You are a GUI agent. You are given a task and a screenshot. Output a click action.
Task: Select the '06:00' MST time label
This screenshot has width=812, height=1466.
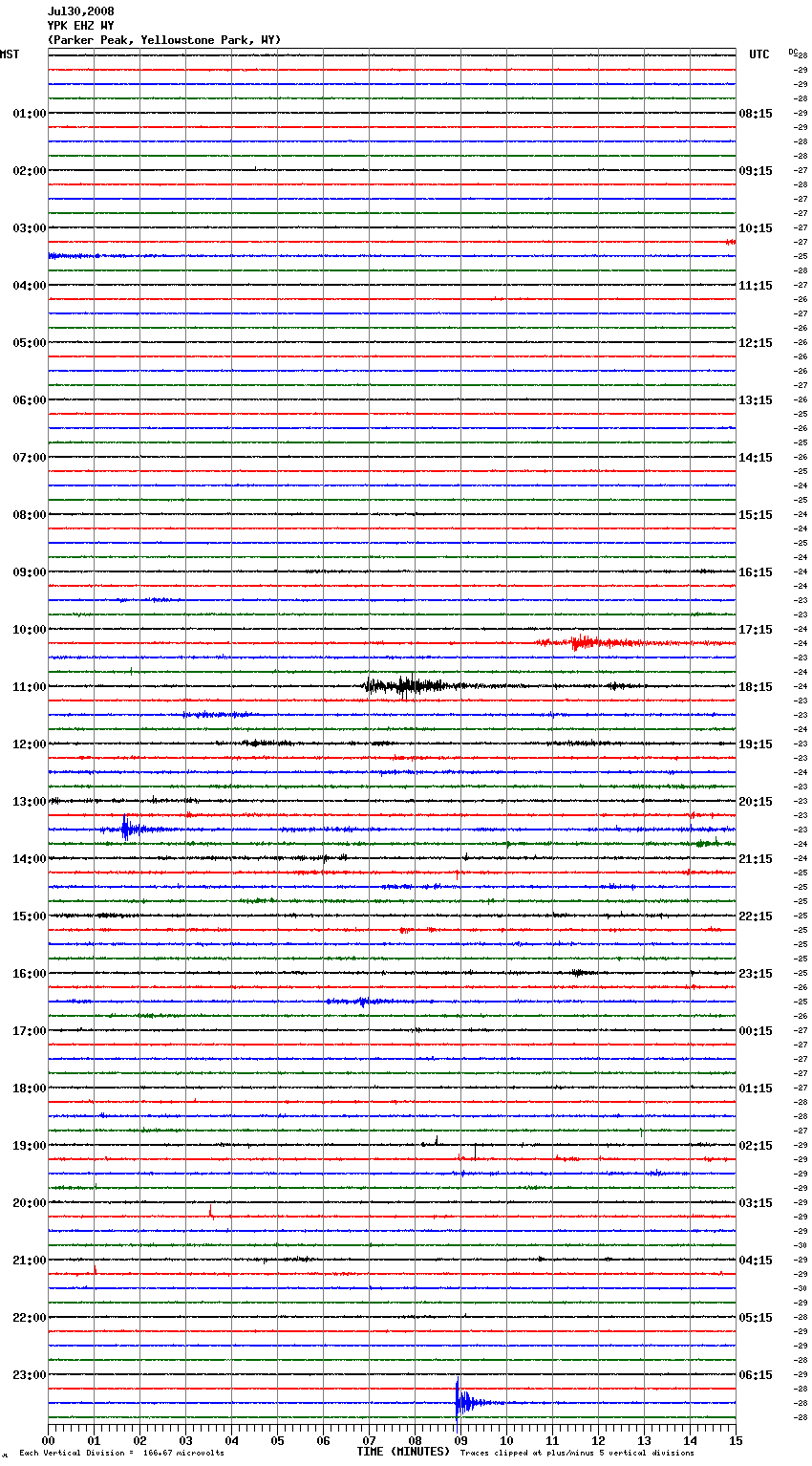click(x=30, y=400)
